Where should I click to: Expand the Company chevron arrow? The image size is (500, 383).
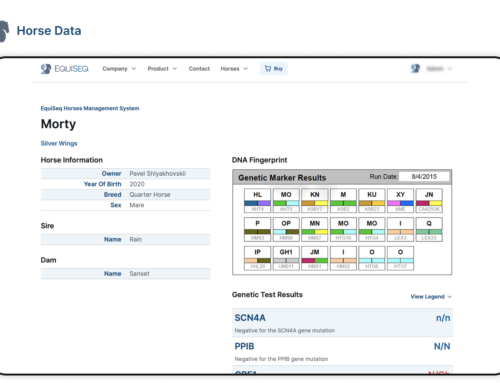134,69
